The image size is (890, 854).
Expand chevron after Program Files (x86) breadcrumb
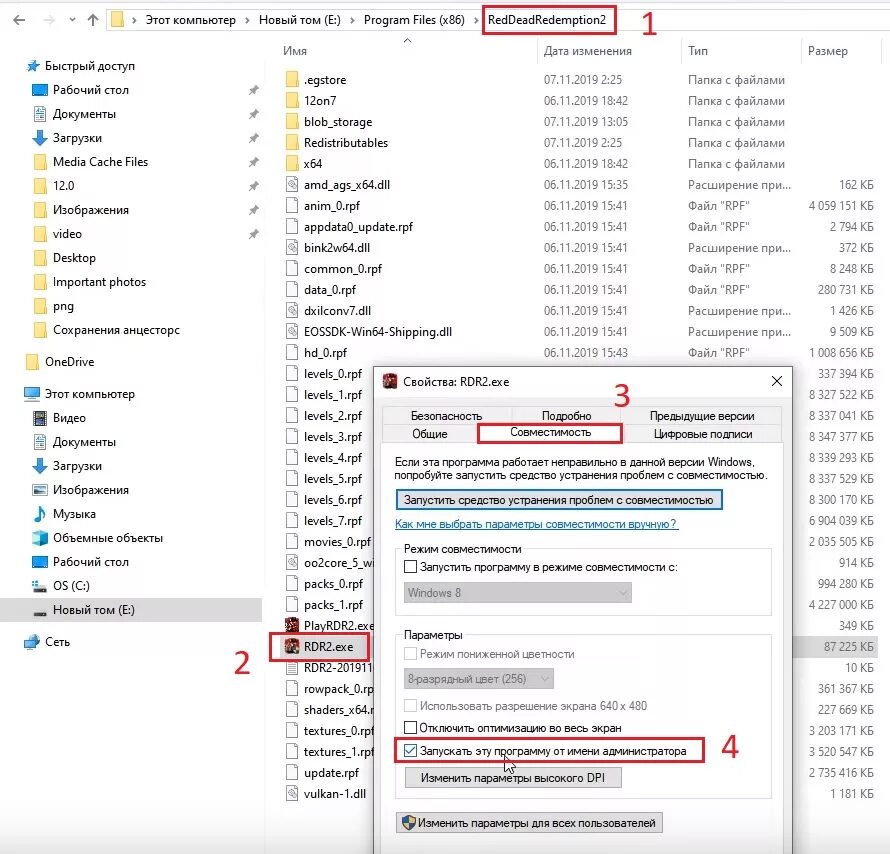[x=476, y=20]
